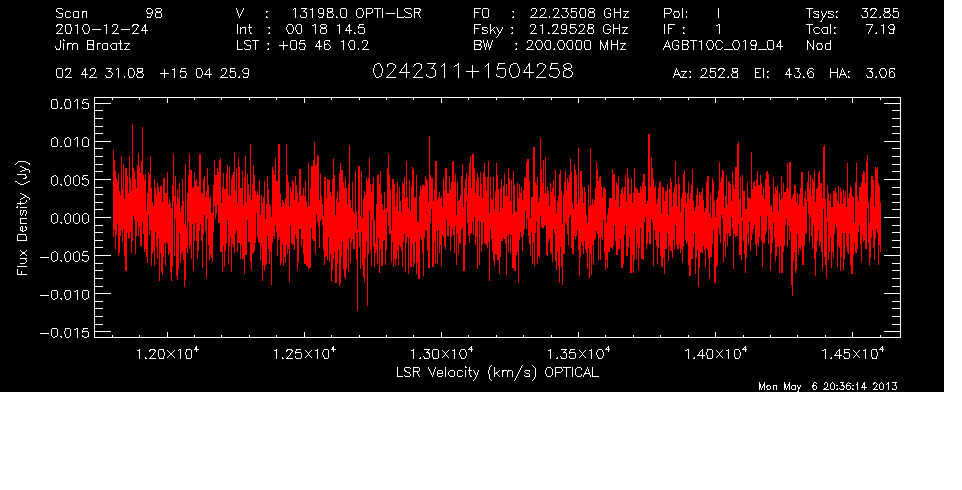Click rest frequency 22.23508 GHz
The width and height of the screenshot is (962, 490).
point(579,13)
